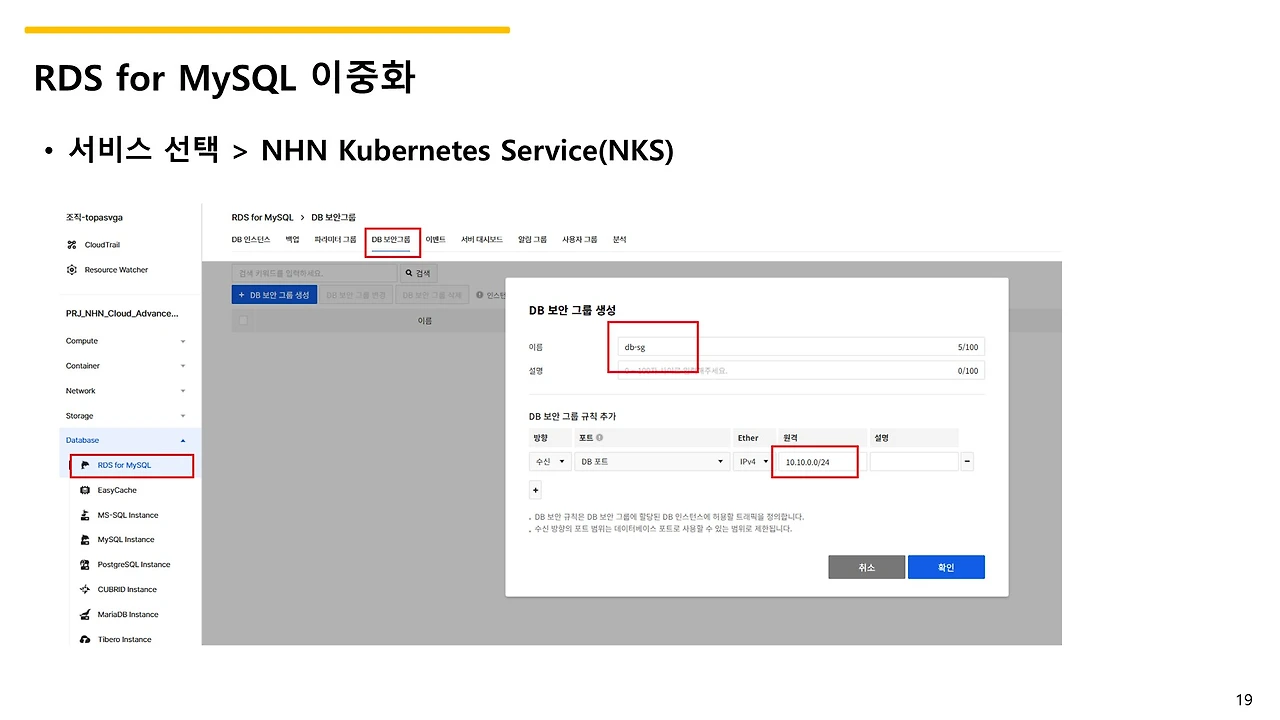The height and width of the screenshot is (720, 1280).
Task: Click RDS for MySQL in the breadcrumb
Action: [262, 217]
